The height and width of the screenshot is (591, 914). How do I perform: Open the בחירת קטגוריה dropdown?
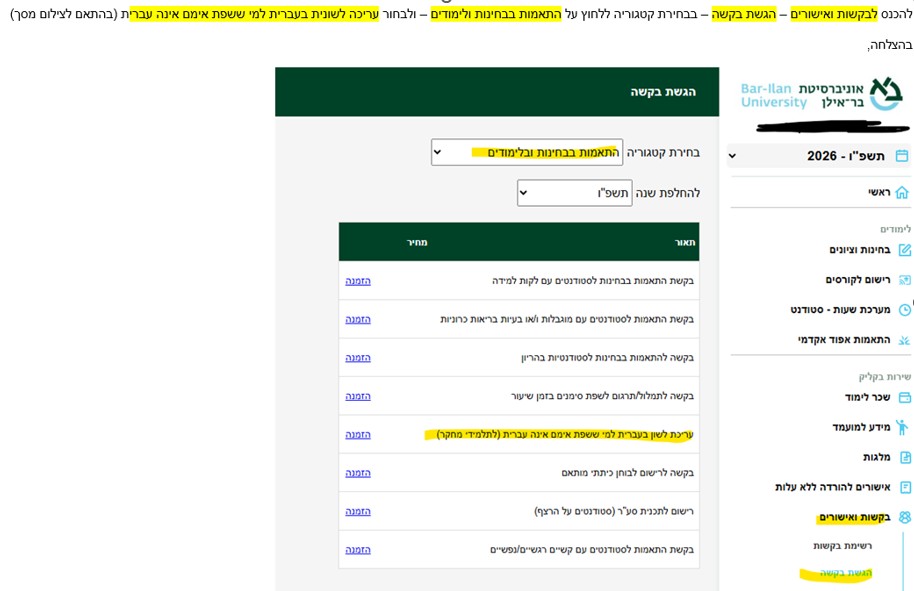tap(527, 152)
